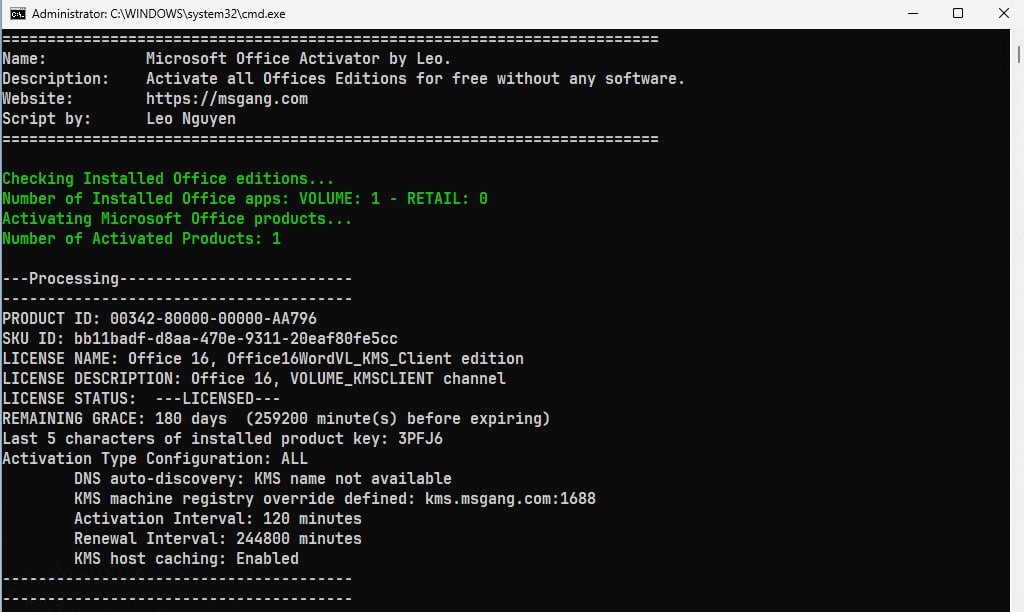Click the line 'Name: Microsoft Office Activator by Leo.'
1024x612 pixels.
pyautogui.click(x=227, y=59)
